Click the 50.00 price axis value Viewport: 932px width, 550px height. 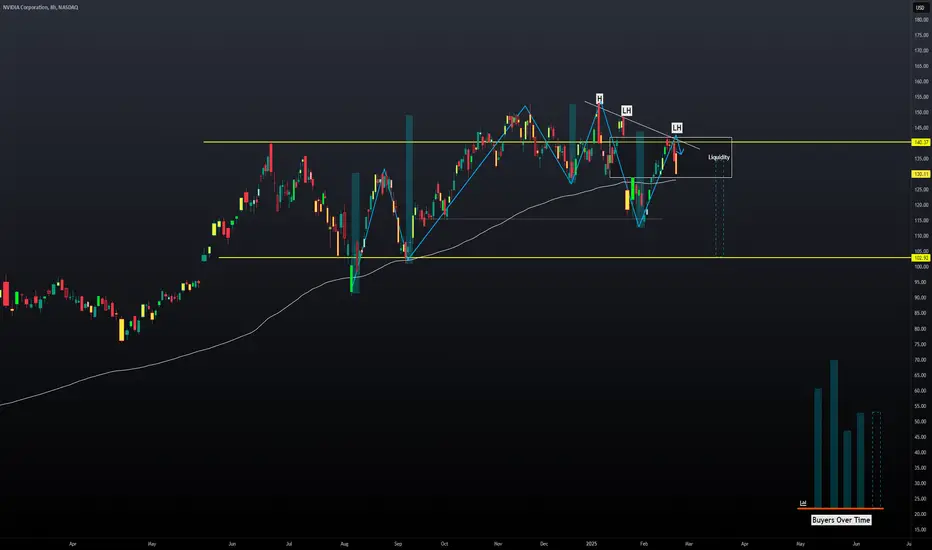coord(921,422)
